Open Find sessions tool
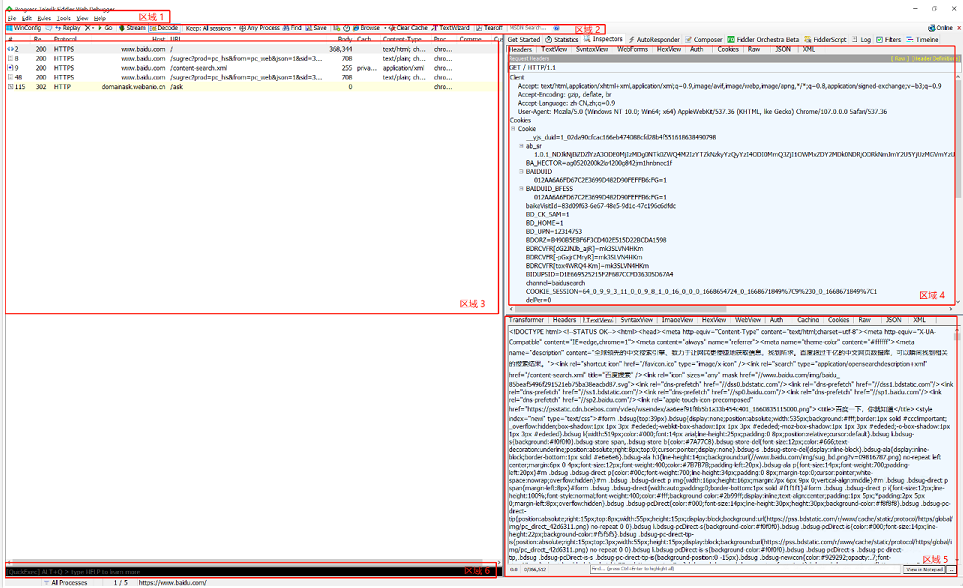Viewport: 963px width, 588px height. [292, 28]
